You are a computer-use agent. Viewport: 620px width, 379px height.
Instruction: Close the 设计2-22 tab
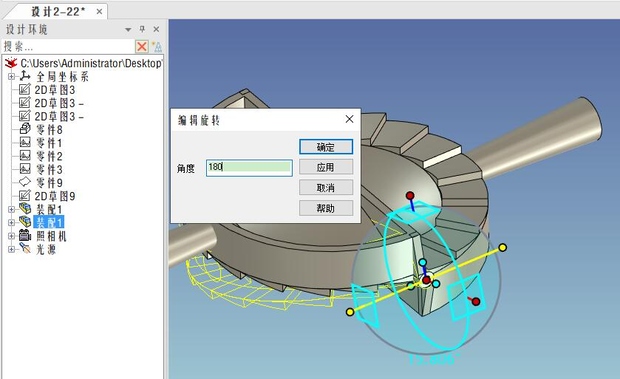coord(99,12)
